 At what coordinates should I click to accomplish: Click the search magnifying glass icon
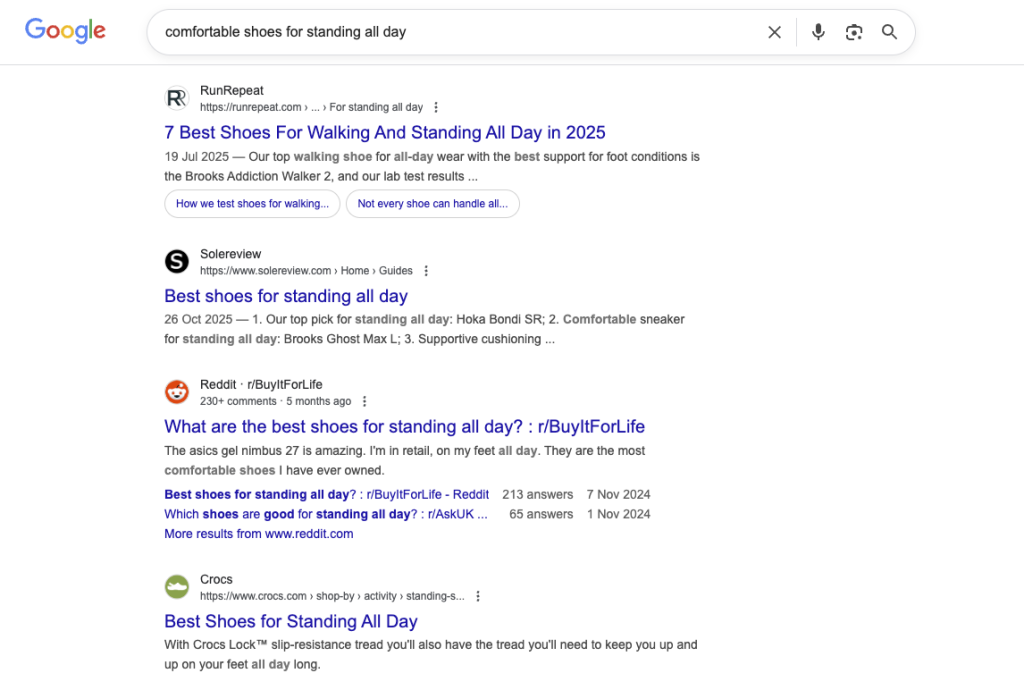tap(889, 31)
